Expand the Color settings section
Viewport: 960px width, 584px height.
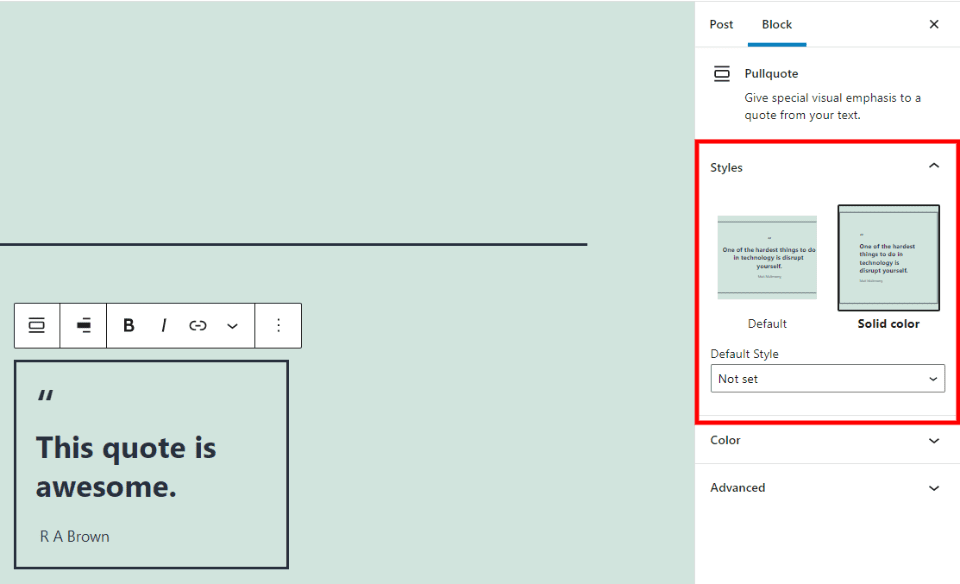[x=827, y=441]
